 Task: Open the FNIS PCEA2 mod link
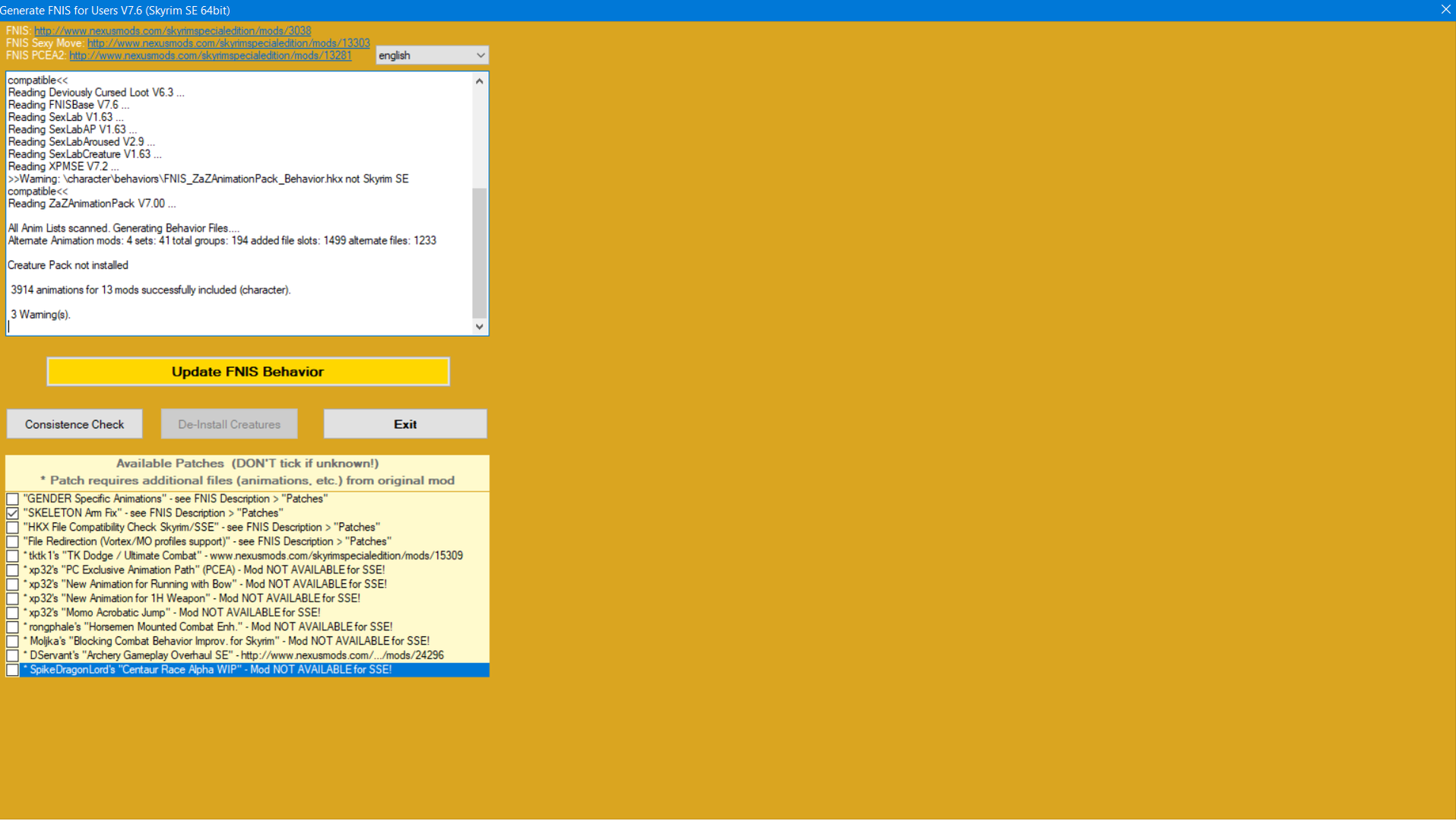coord(211,55)
